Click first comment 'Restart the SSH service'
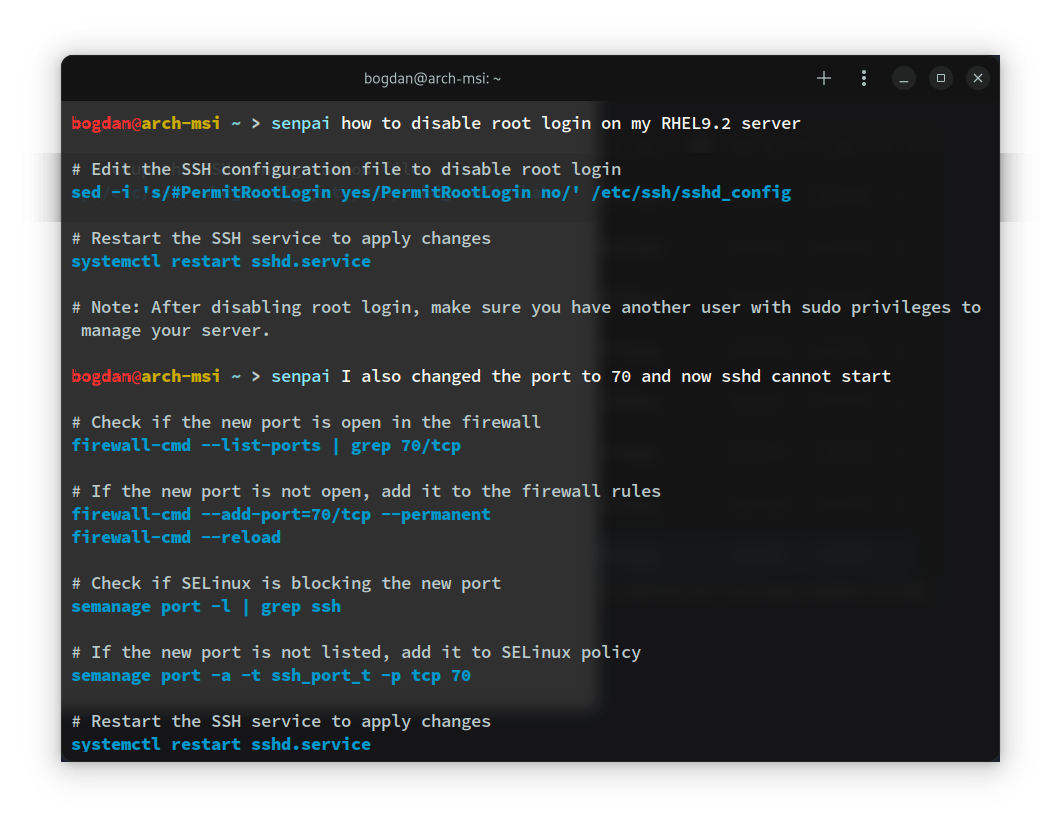Viewport: 1061px width, 816px height. coord(281,238)
